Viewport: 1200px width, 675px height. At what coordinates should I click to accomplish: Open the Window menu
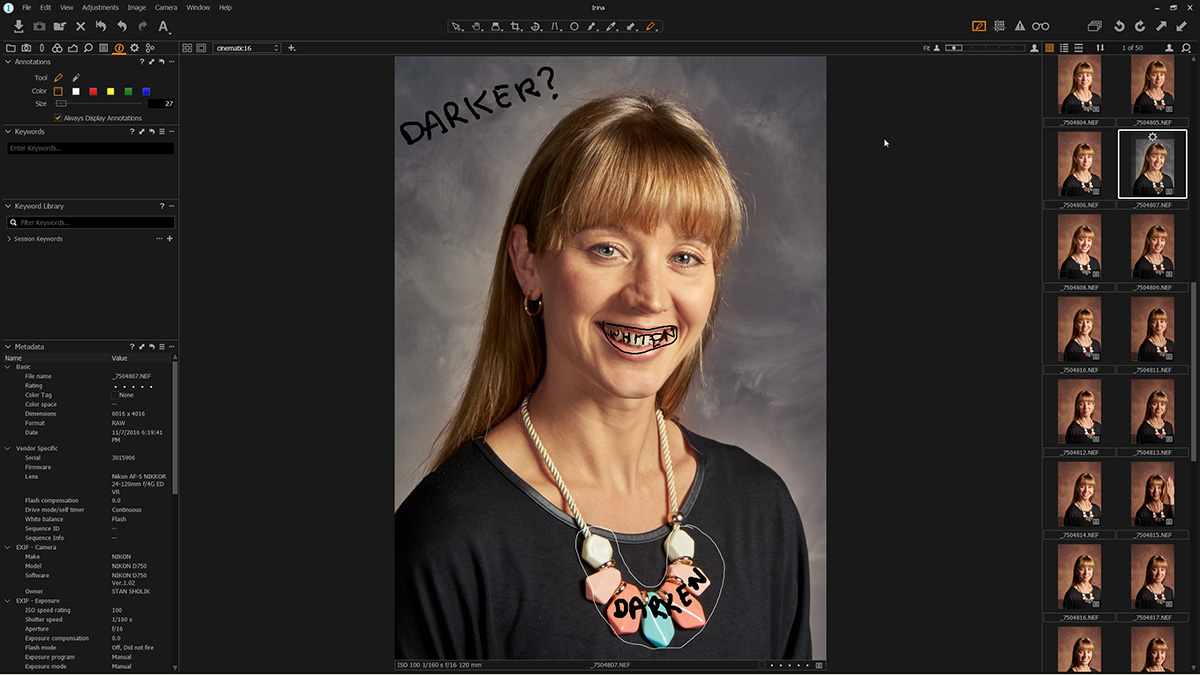198,7
